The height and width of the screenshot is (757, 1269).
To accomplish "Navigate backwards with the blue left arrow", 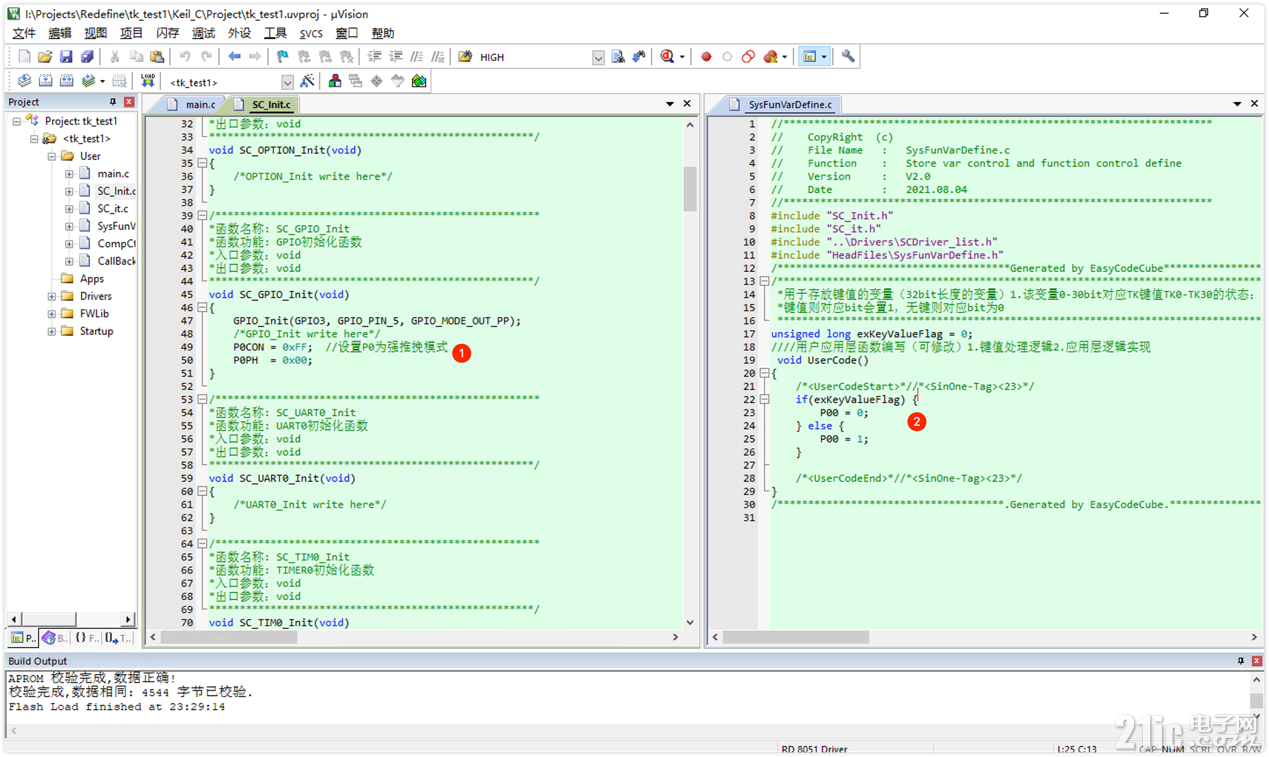I will pyautogui.click(x=234, y=57).
